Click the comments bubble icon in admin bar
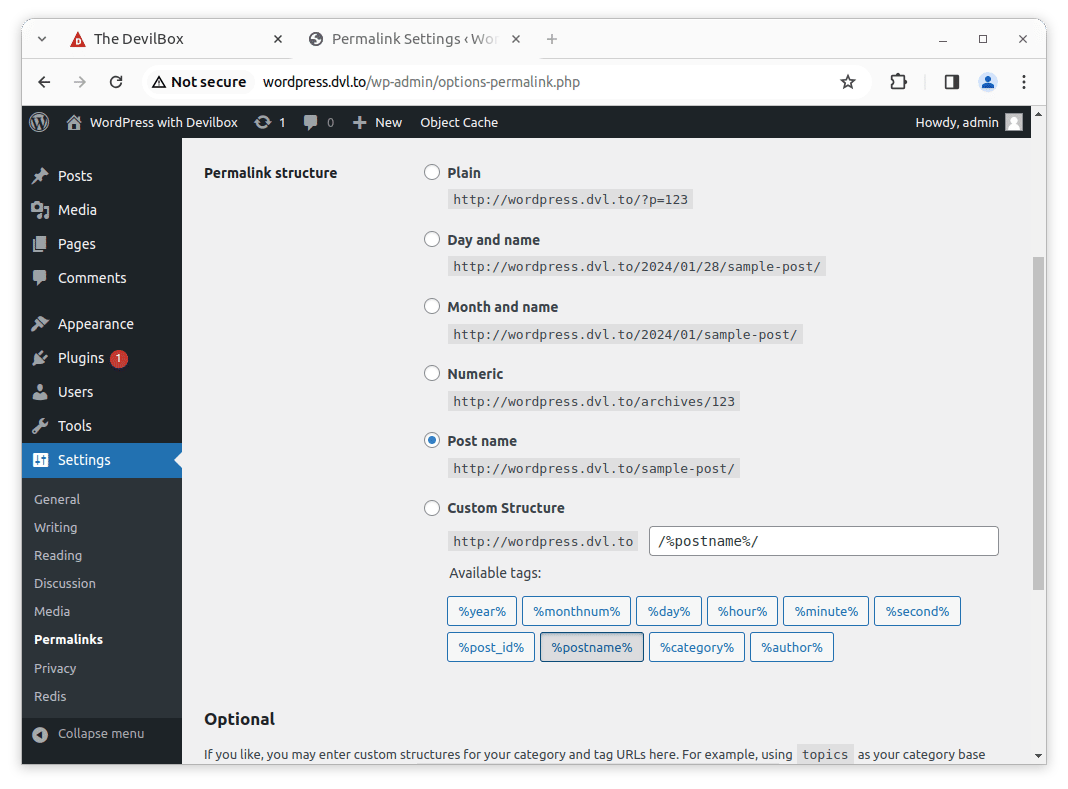This screenshot has width=1068, height=789. pos(311,122)
